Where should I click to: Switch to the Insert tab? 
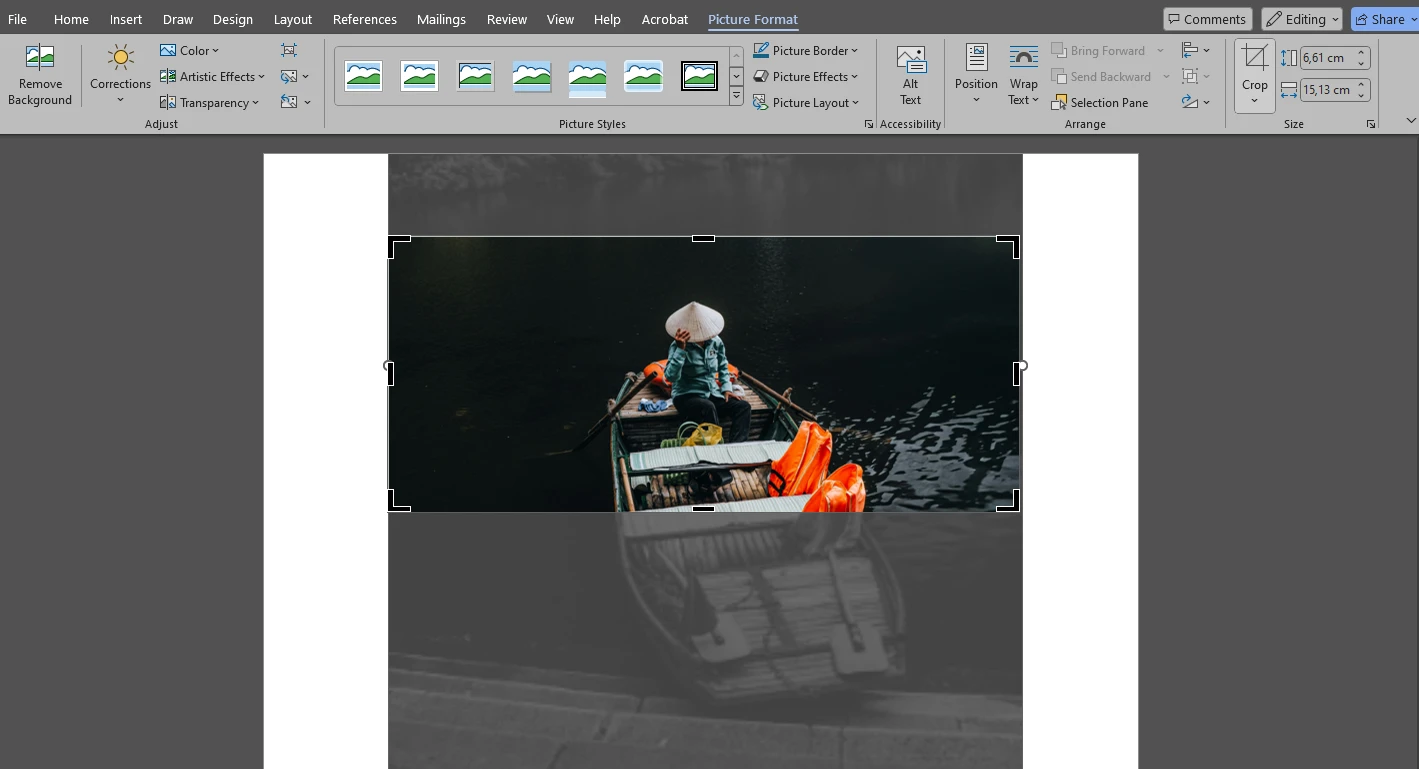coord(126,19)
